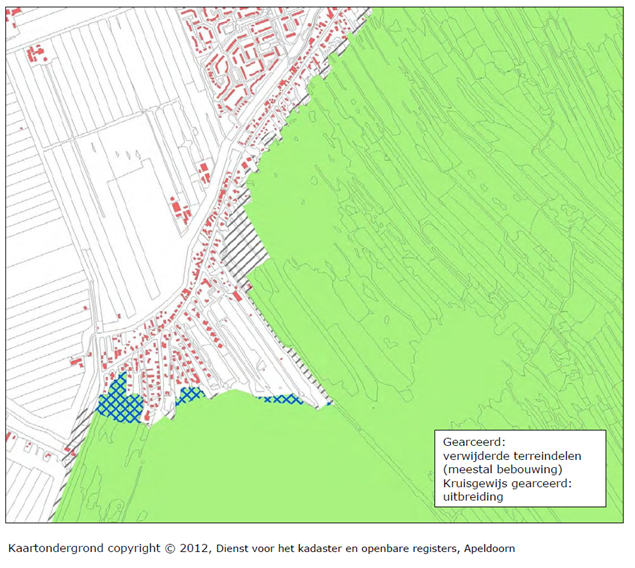Image resolution: width=635 pixels, height=568 pixels.
Task: Click red buildings in top-left map corner
Action: pyautogui.click(x=38, y=55)
